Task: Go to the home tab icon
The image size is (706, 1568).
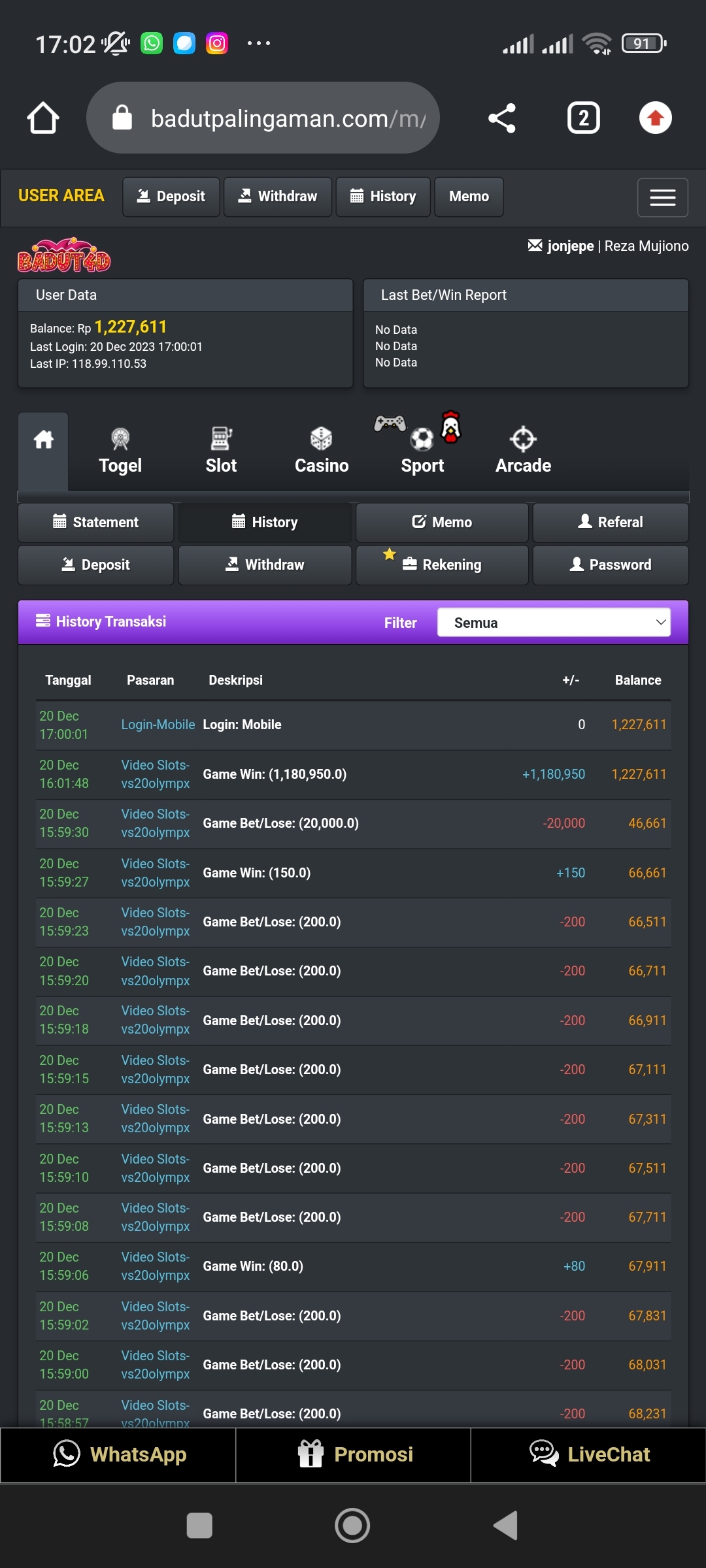Action: click(43, 440)
